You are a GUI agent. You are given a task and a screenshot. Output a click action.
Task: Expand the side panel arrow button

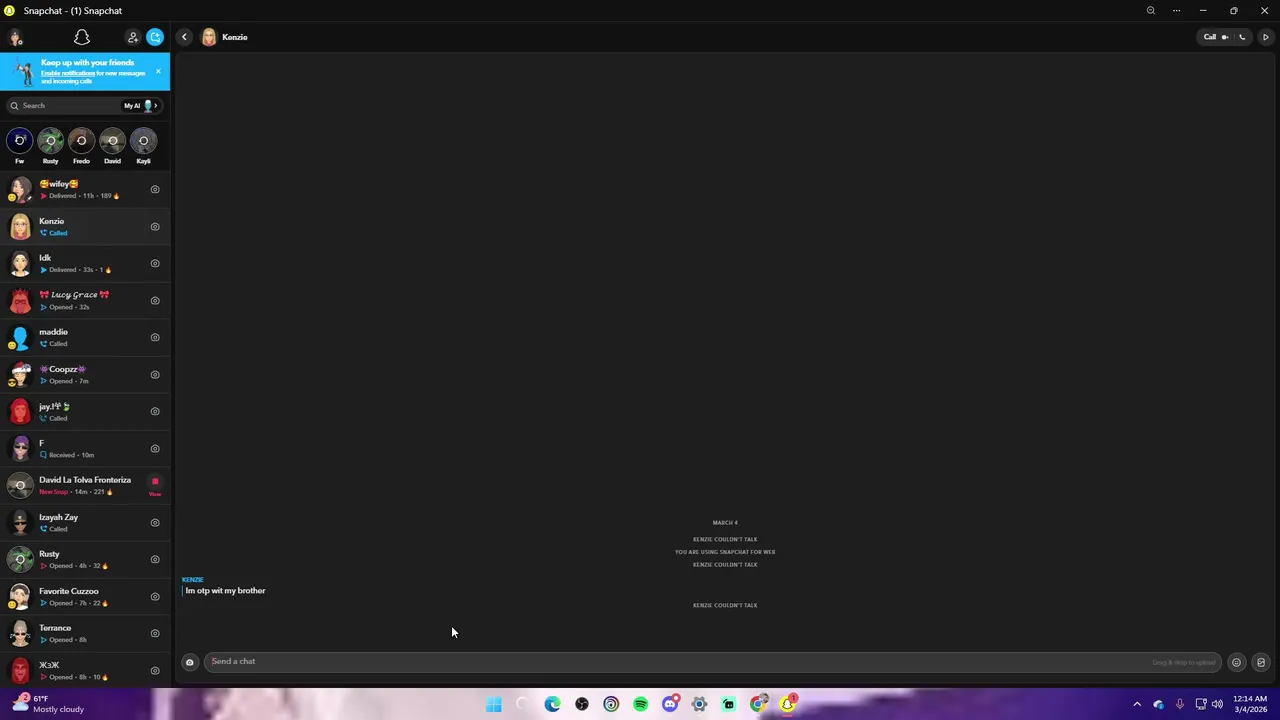(1266, 37)
